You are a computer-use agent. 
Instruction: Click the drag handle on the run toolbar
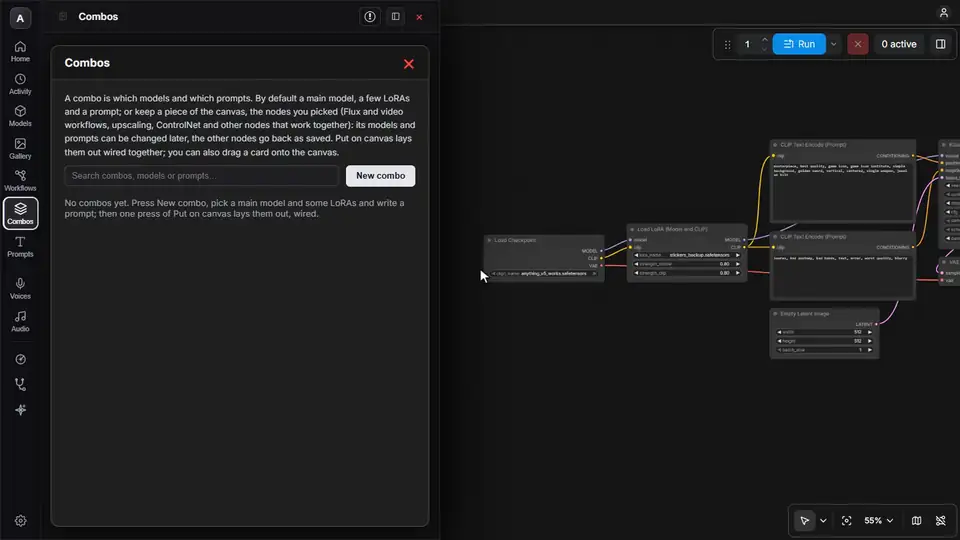pos(727,44)
